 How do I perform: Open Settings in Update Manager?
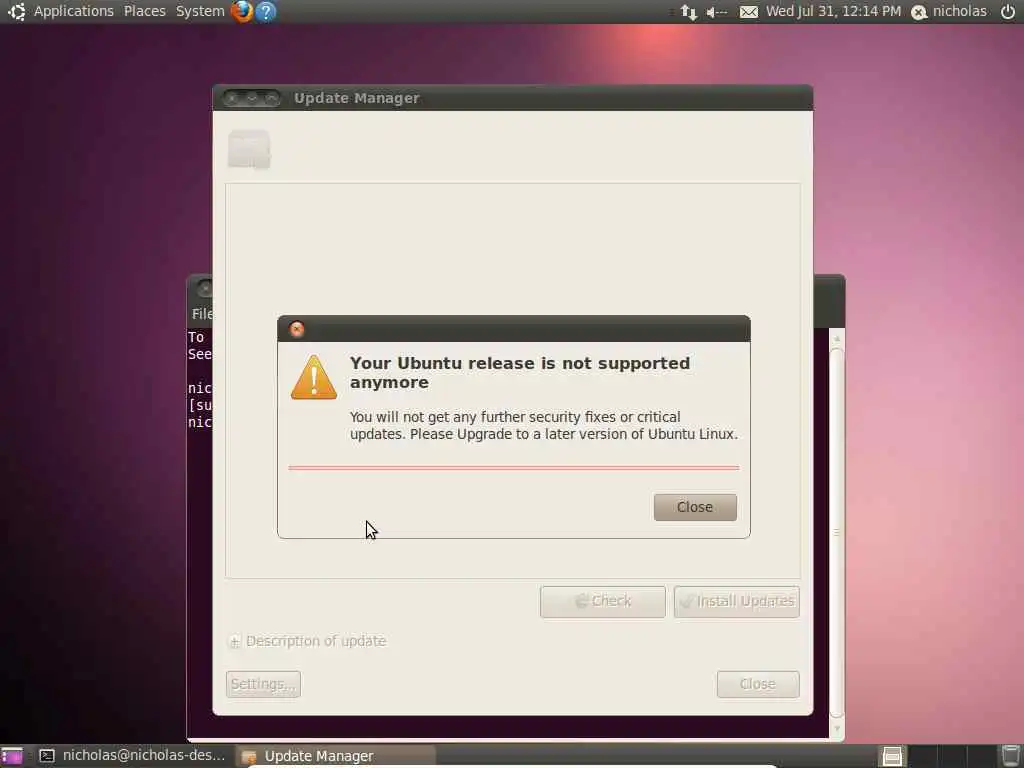point(263,684)
